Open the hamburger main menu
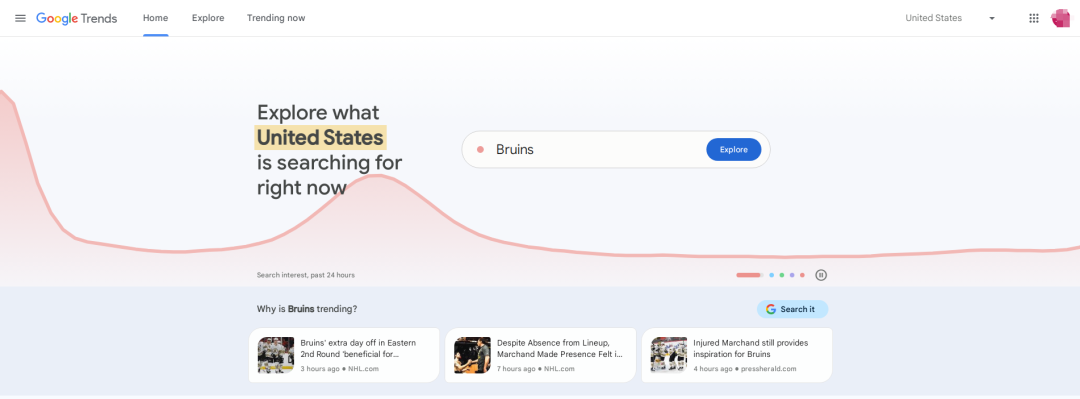 coord(20,18)
